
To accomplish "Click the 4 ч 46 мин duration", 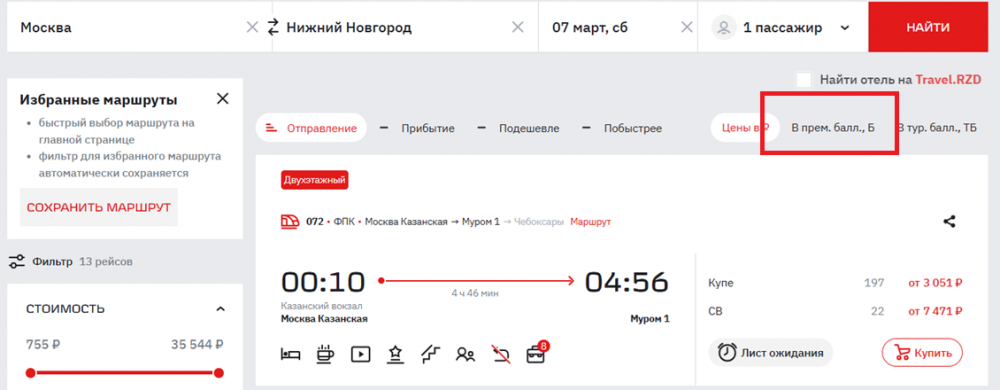I will click(x=475, y=294).
